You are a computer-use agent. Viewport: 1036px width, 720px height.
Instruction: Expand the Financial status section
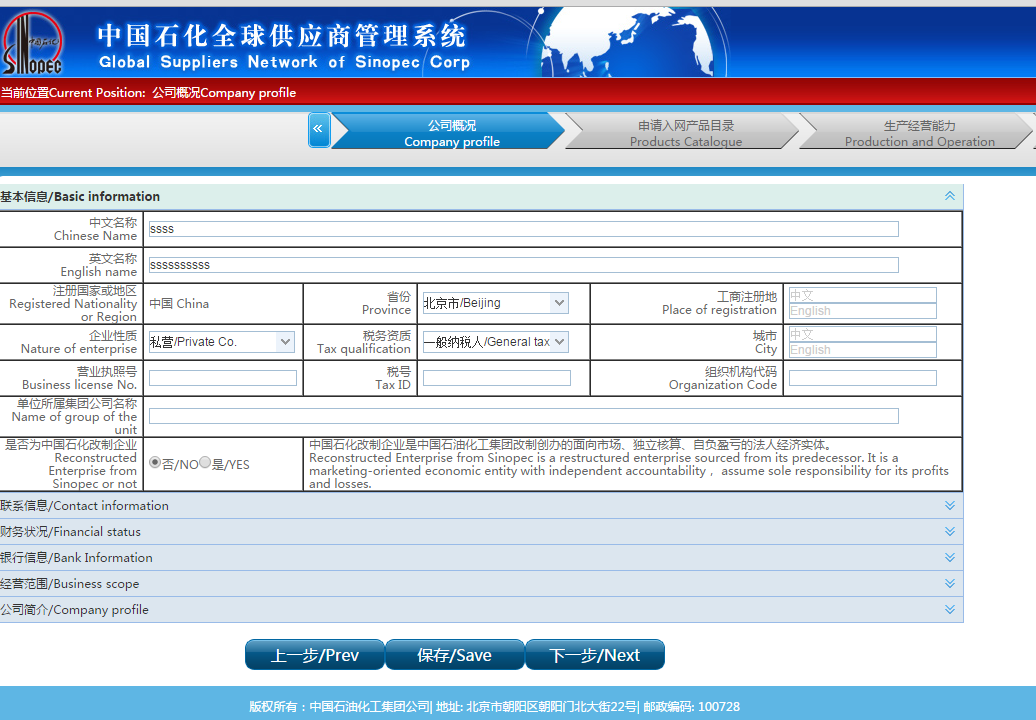(x=949, y=532)
